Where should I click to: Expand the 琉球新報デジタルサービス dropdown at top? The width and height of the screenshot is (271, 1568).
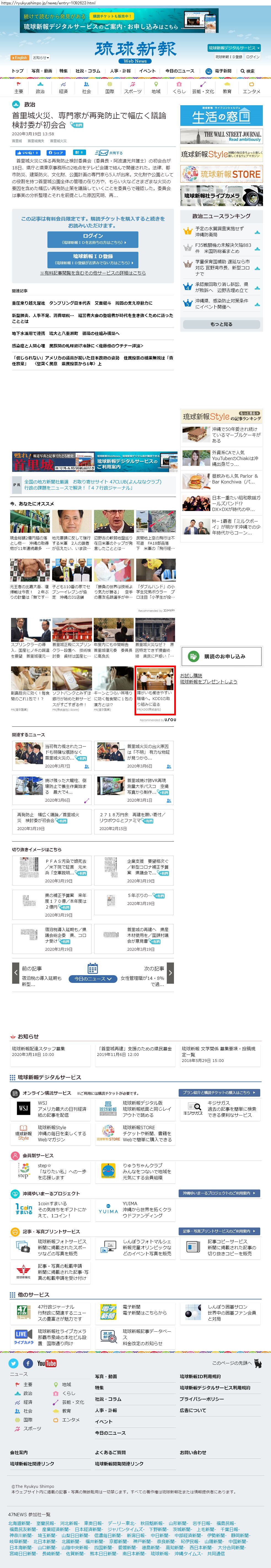click(x=234, y=47)
